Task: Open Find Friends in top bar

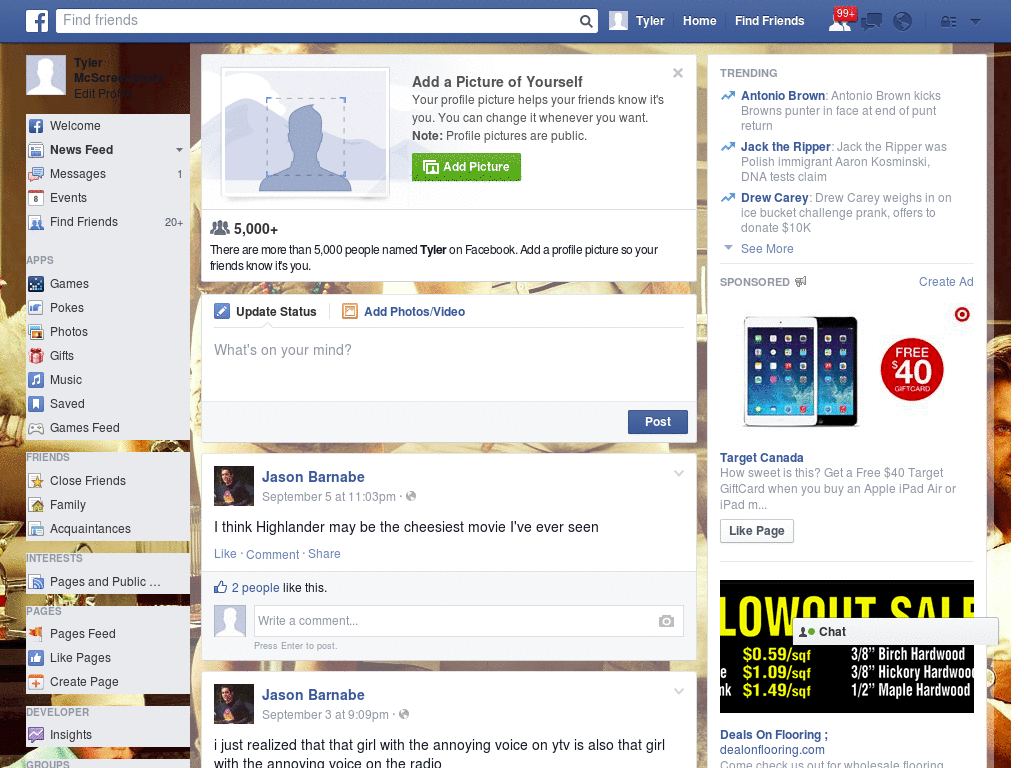Action: click(769, 21)
